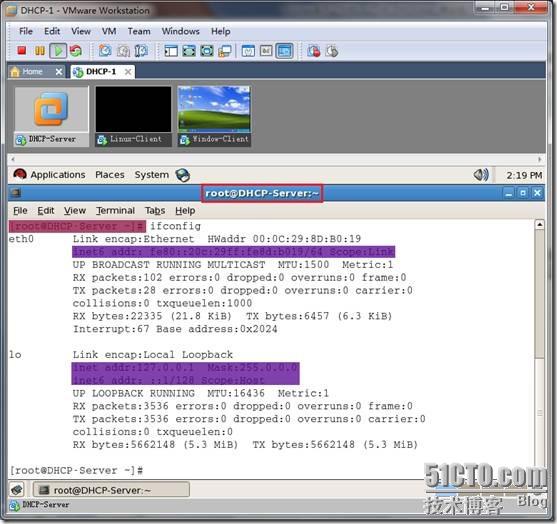The width and height of the screenshot is (557, 524).
Task: Open the VMware File menu
Action: 26,31
